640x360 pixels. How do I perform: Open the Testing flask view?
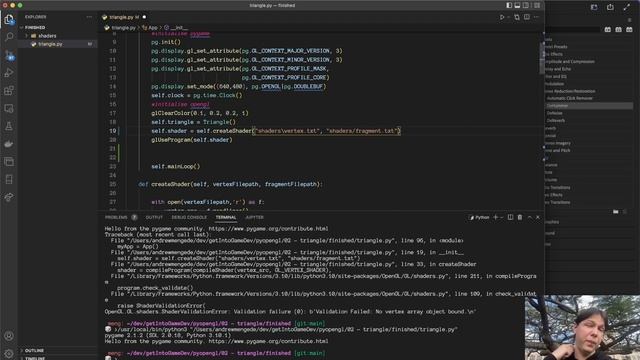[x=9, y=126]
